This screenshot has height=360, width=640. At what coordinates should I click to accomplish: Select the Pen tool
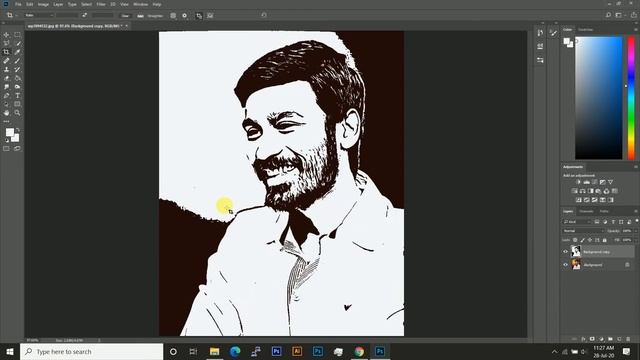7,96
